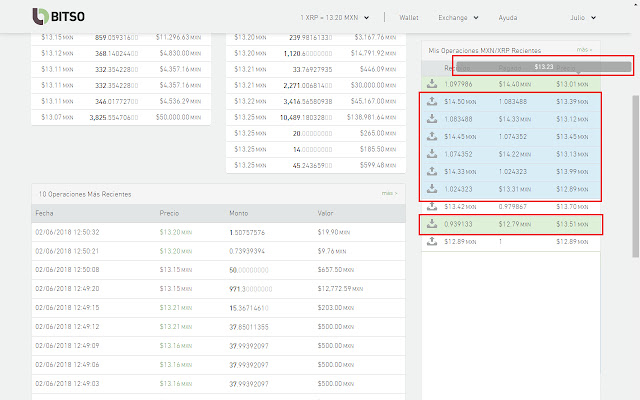Image resolution: width=640 pixels, height=400 pixels.
Task: Click upload icon in $14.45 MXN row
Action: point(431,136)
